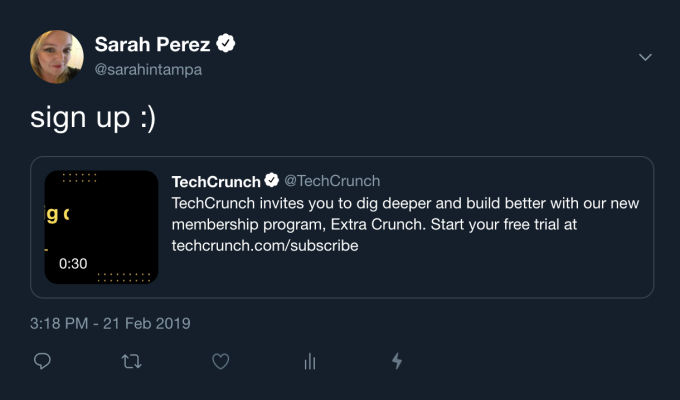Open the TechCrunch account name
This screenshot has width=680, height=400.
coord(216,181)
